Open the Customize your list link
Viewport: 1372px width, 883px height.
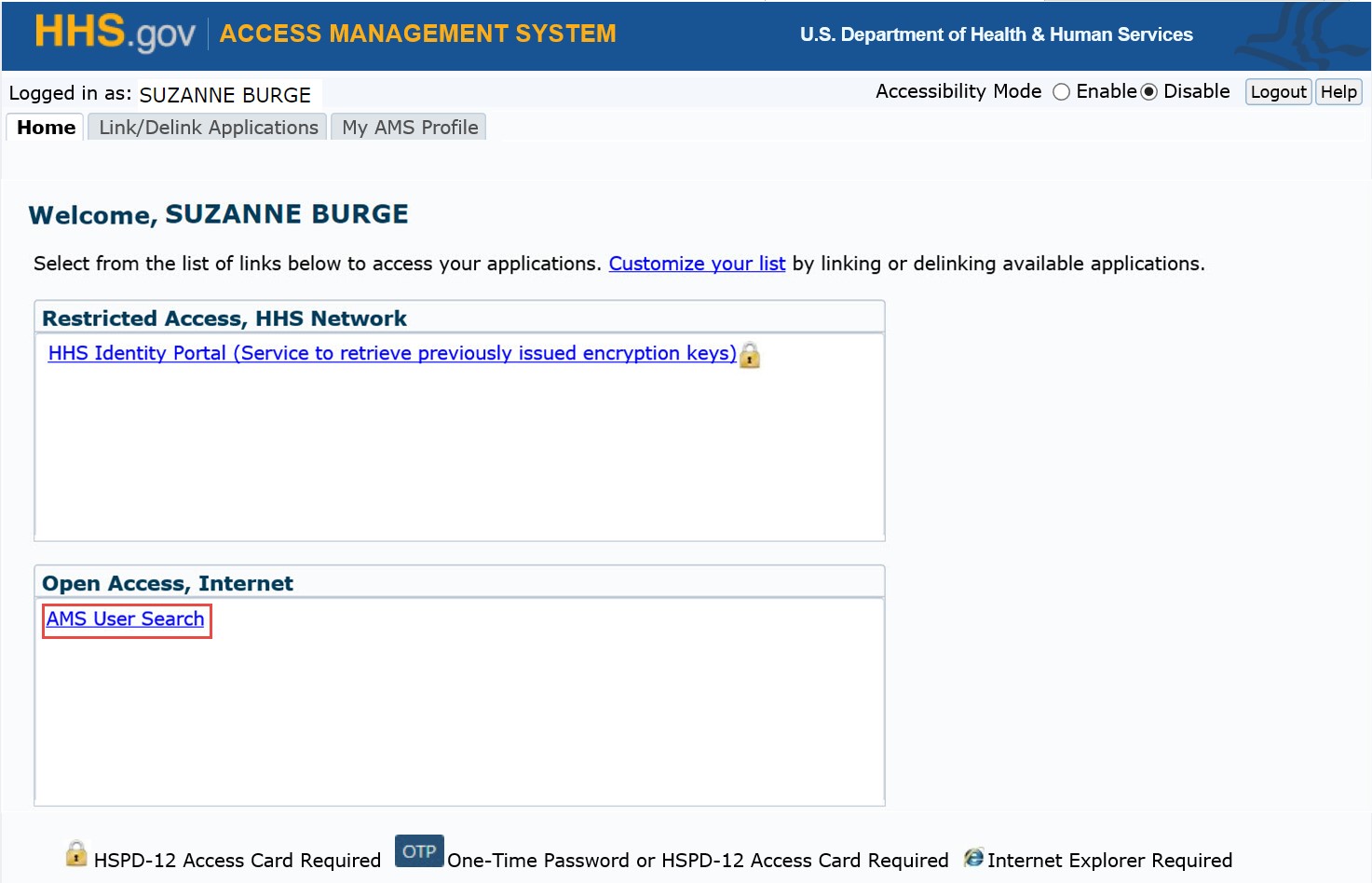[697, 264]
